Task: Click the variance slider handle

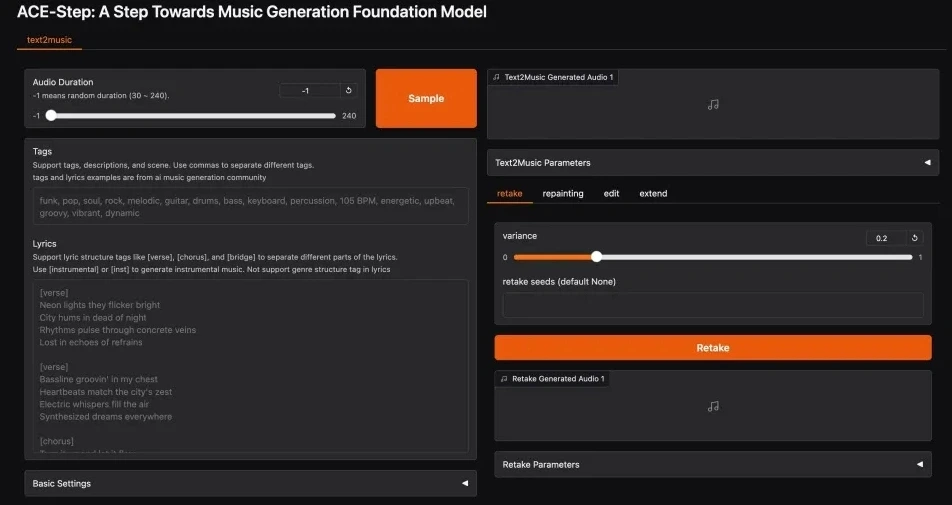Action: (x=596, y=257)
